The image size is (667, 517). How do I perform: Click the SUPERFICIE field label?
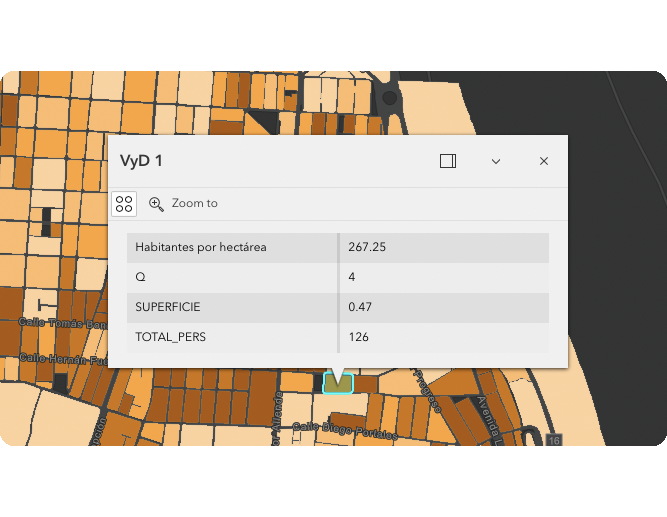pyautogui.click(x=168, y=307)
